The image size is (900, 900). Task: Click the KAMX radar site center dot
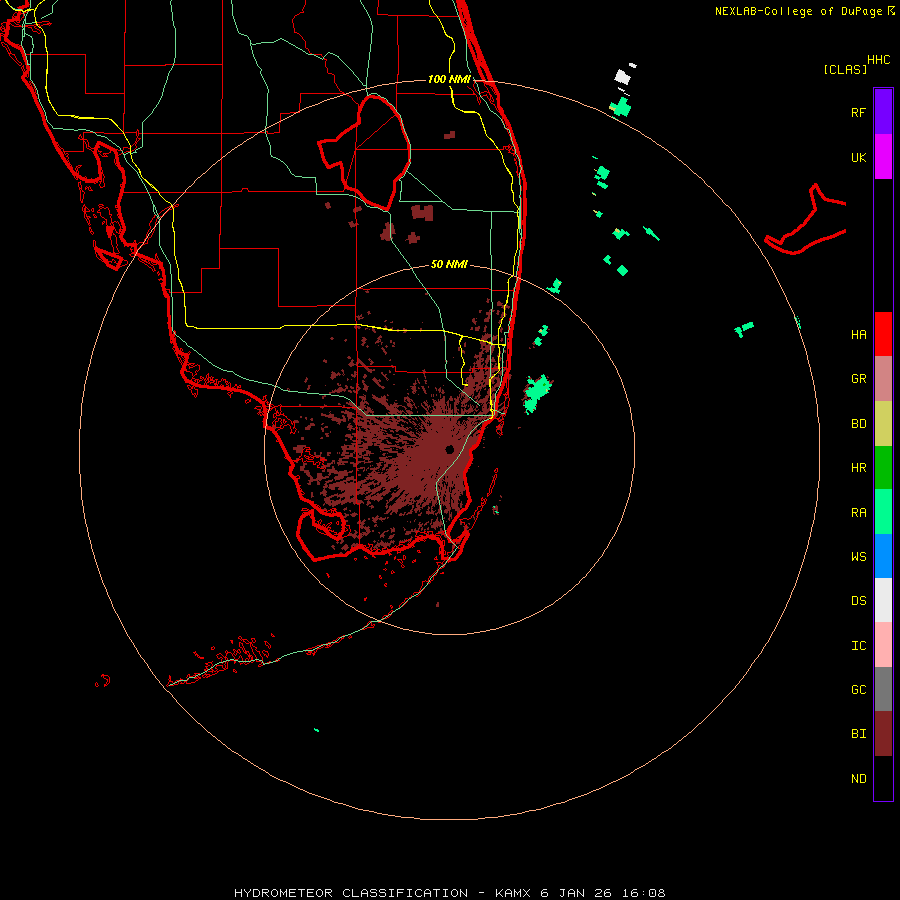(449, 449)
